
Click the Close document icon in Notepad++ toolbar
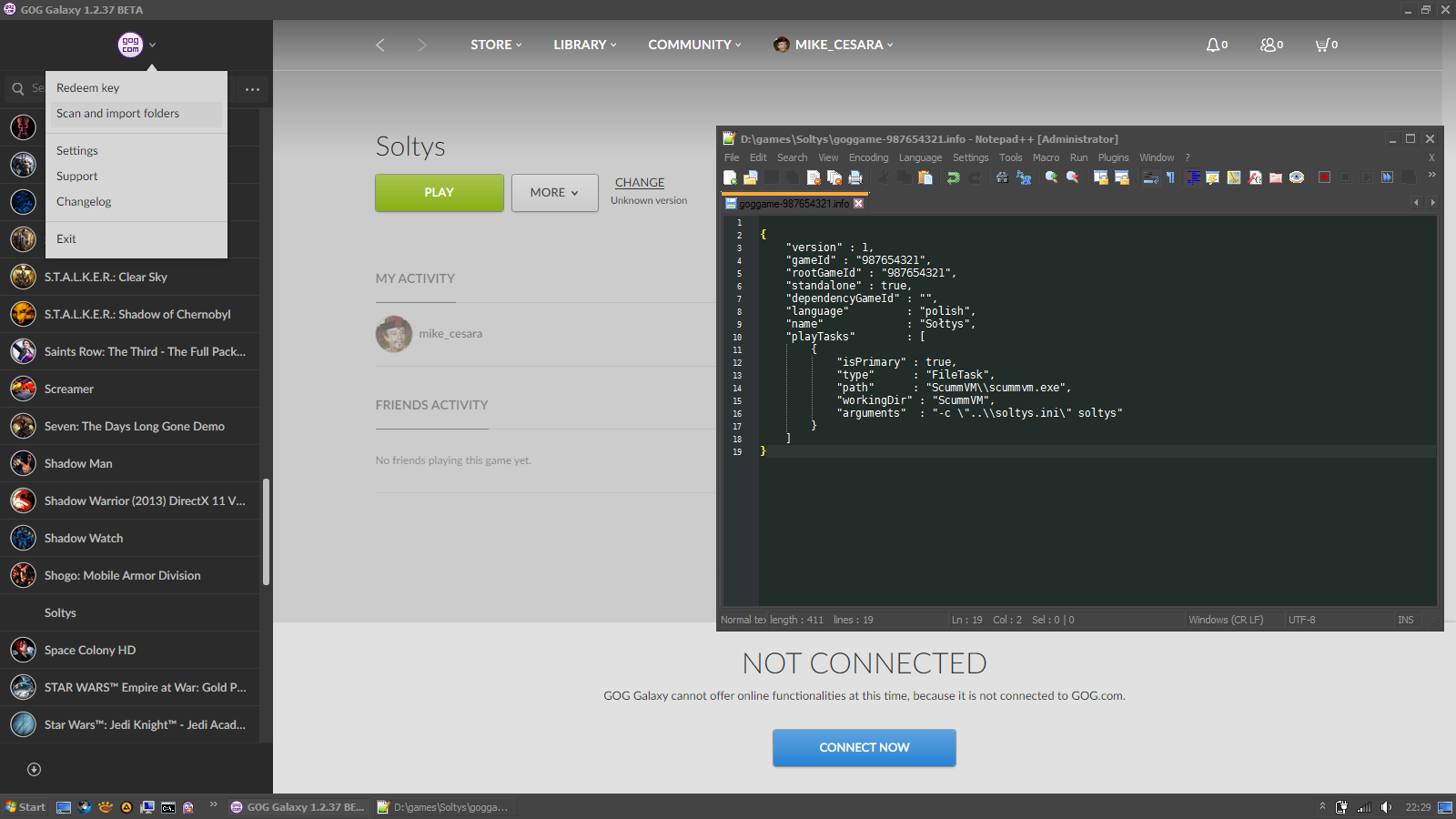[x=814, y=177]
